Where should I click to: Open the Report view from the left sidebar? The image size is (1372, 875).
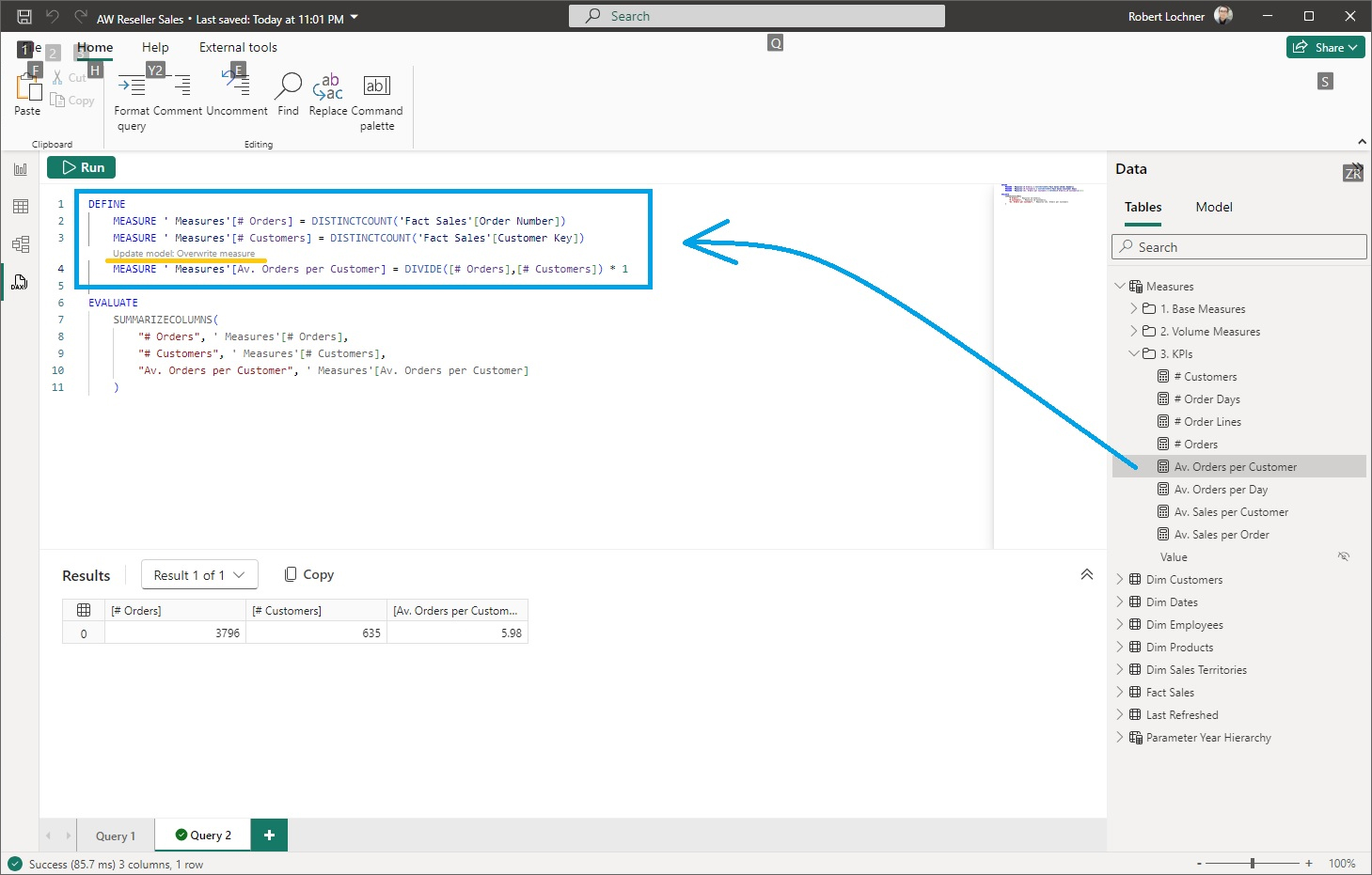[x=21, y=168]
